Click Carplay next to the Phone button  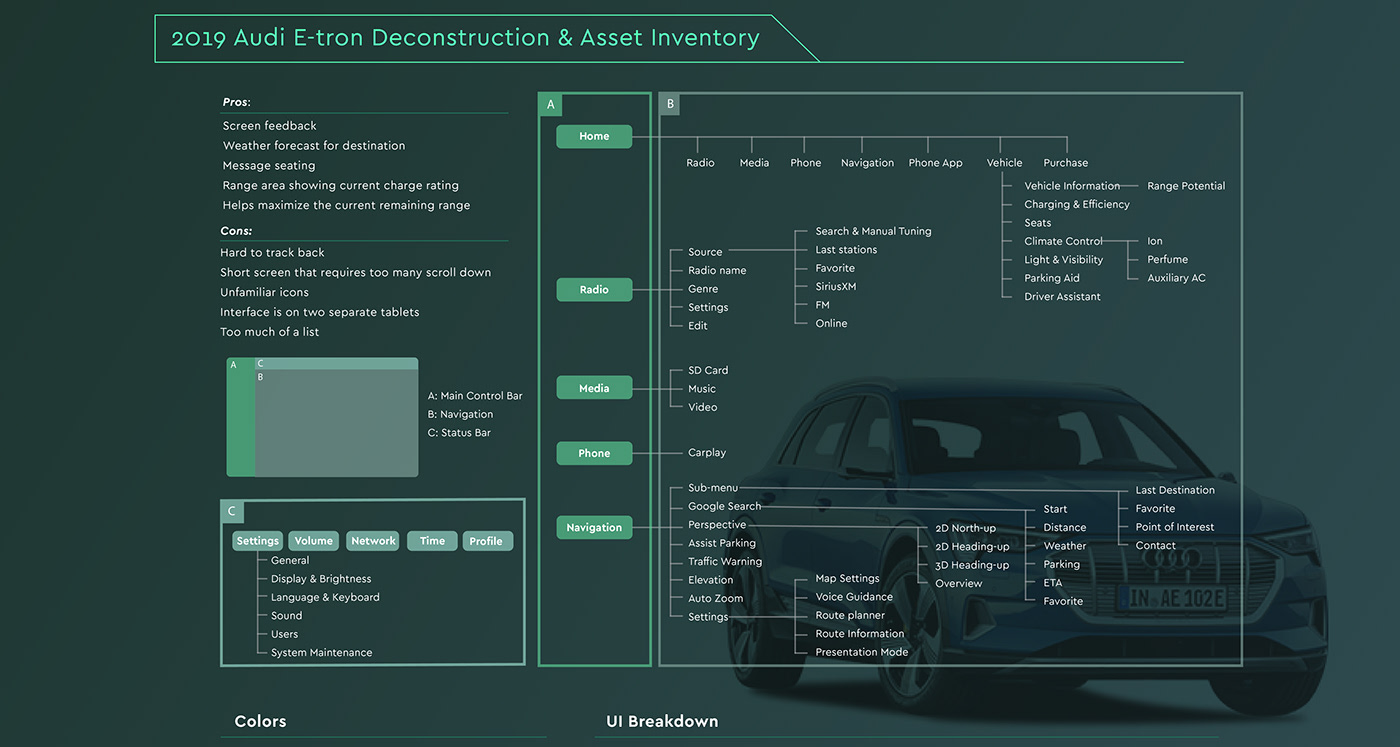(x=707, y=453)
